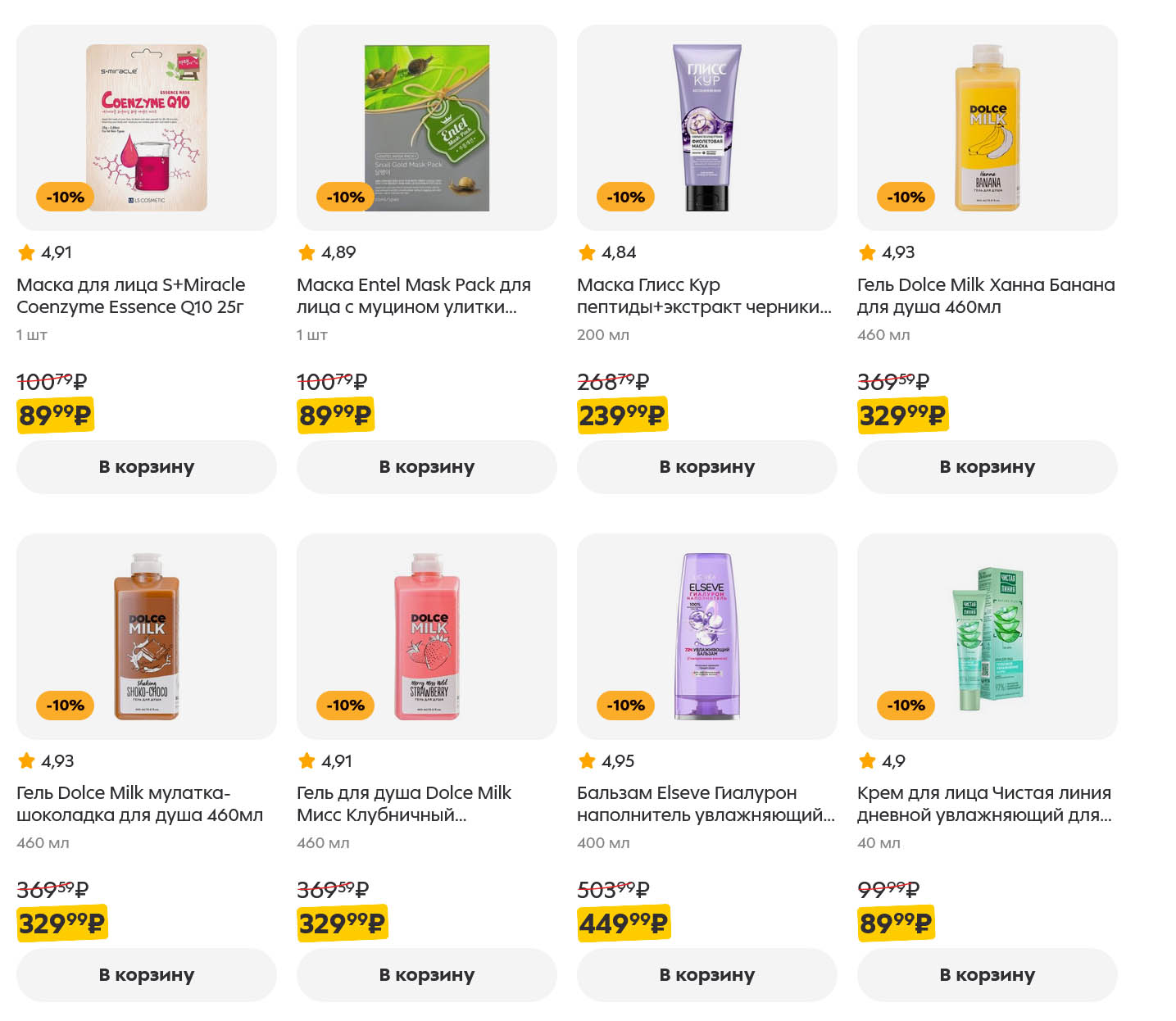Add Dolce Milk Banana gel to cart
The height and width of the screenshot is (1021, 1176).
(987, 467)
